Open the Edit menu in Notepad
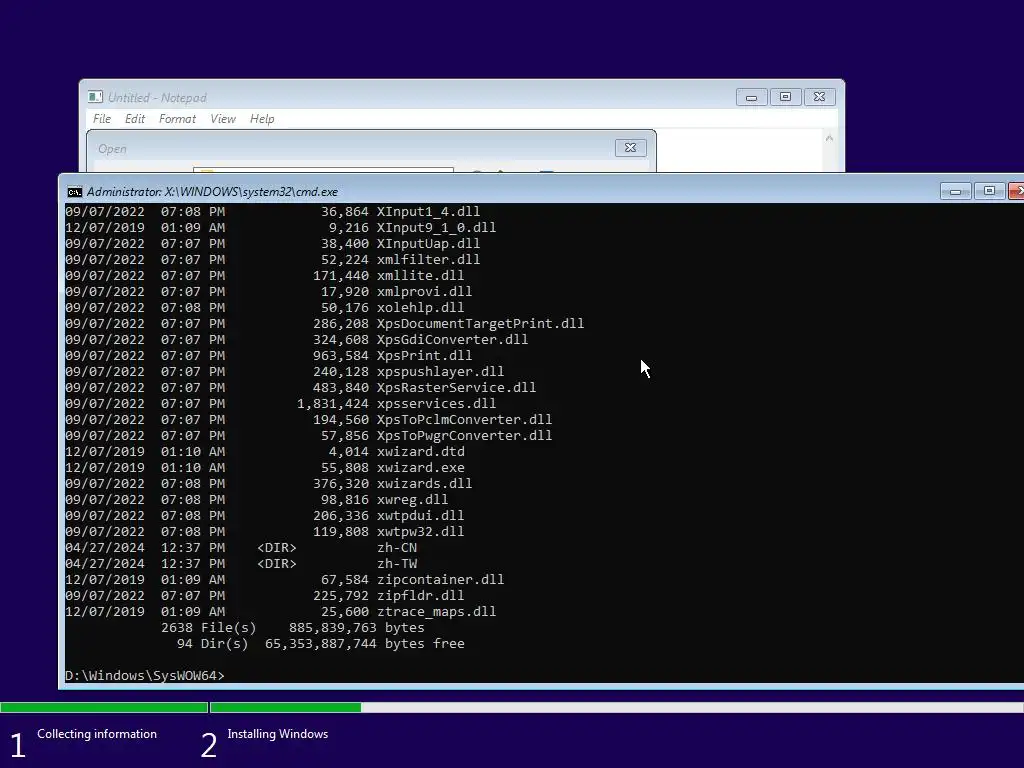Image resolution: width=1024 pixels, height=768 pixels. 135,119
